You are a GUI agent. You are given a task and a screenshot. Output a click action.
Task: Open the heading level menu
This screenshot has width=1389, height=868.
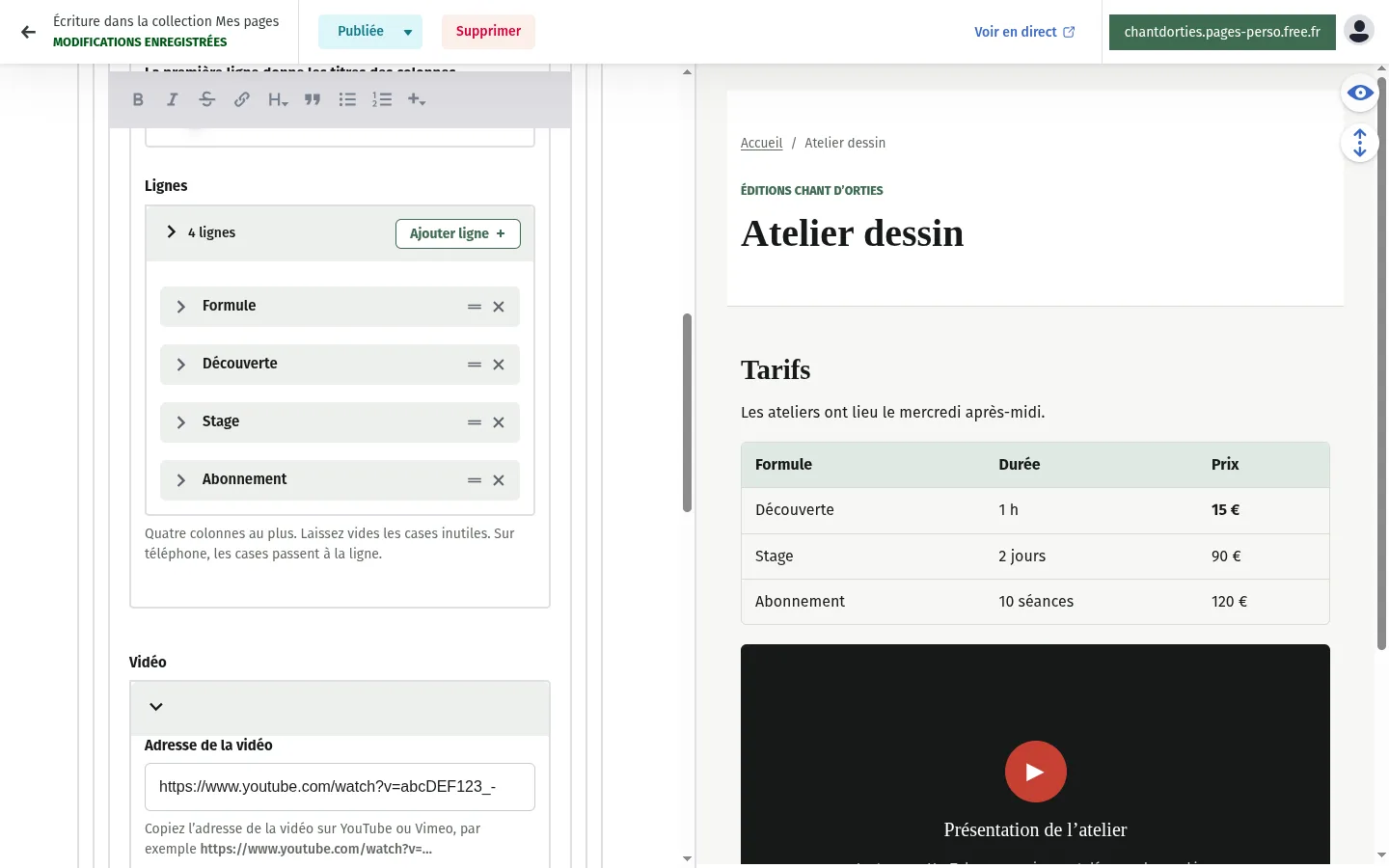pos(278,99)
